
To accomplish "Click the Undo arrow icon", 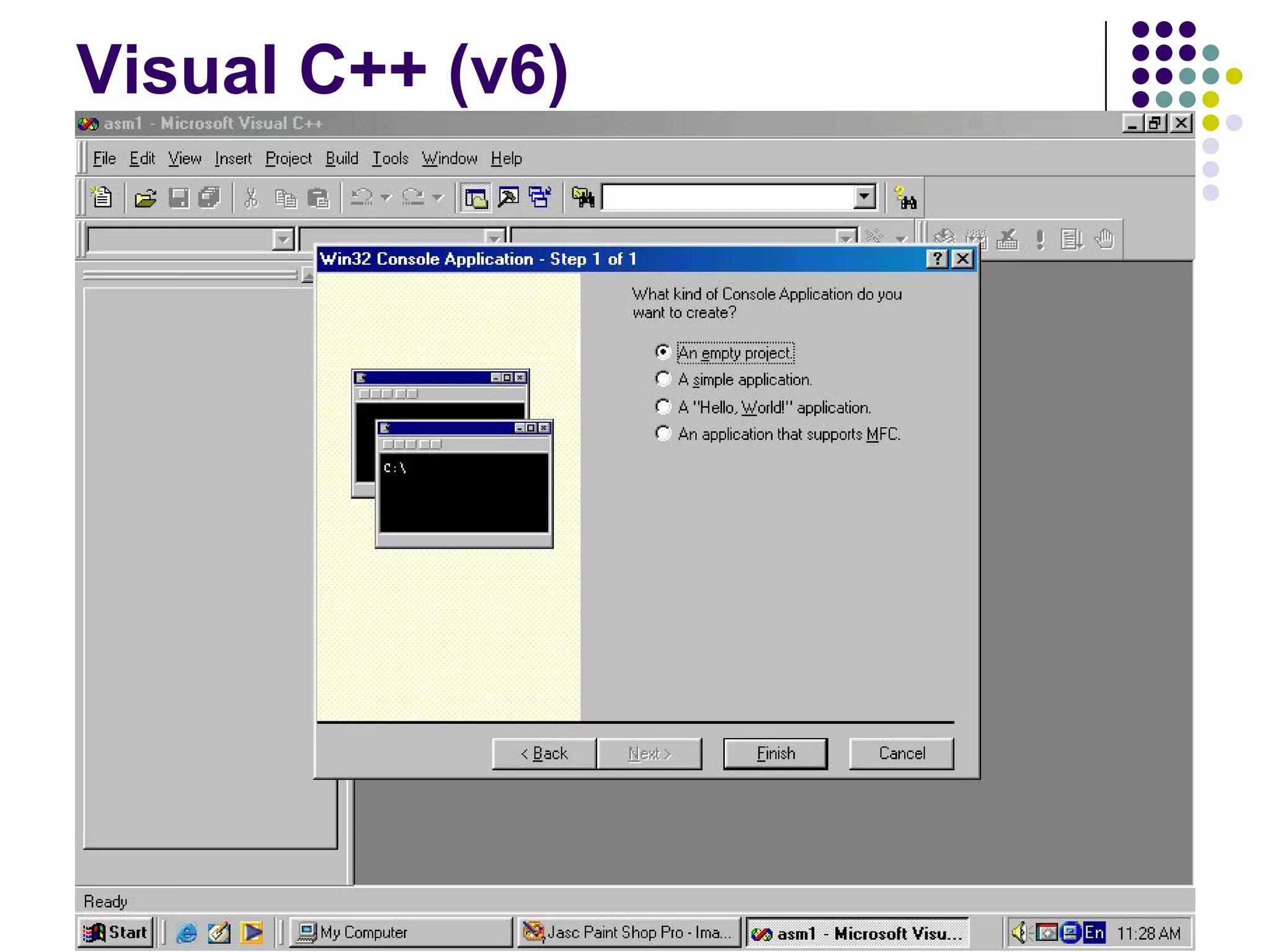I will click(362, 198).
